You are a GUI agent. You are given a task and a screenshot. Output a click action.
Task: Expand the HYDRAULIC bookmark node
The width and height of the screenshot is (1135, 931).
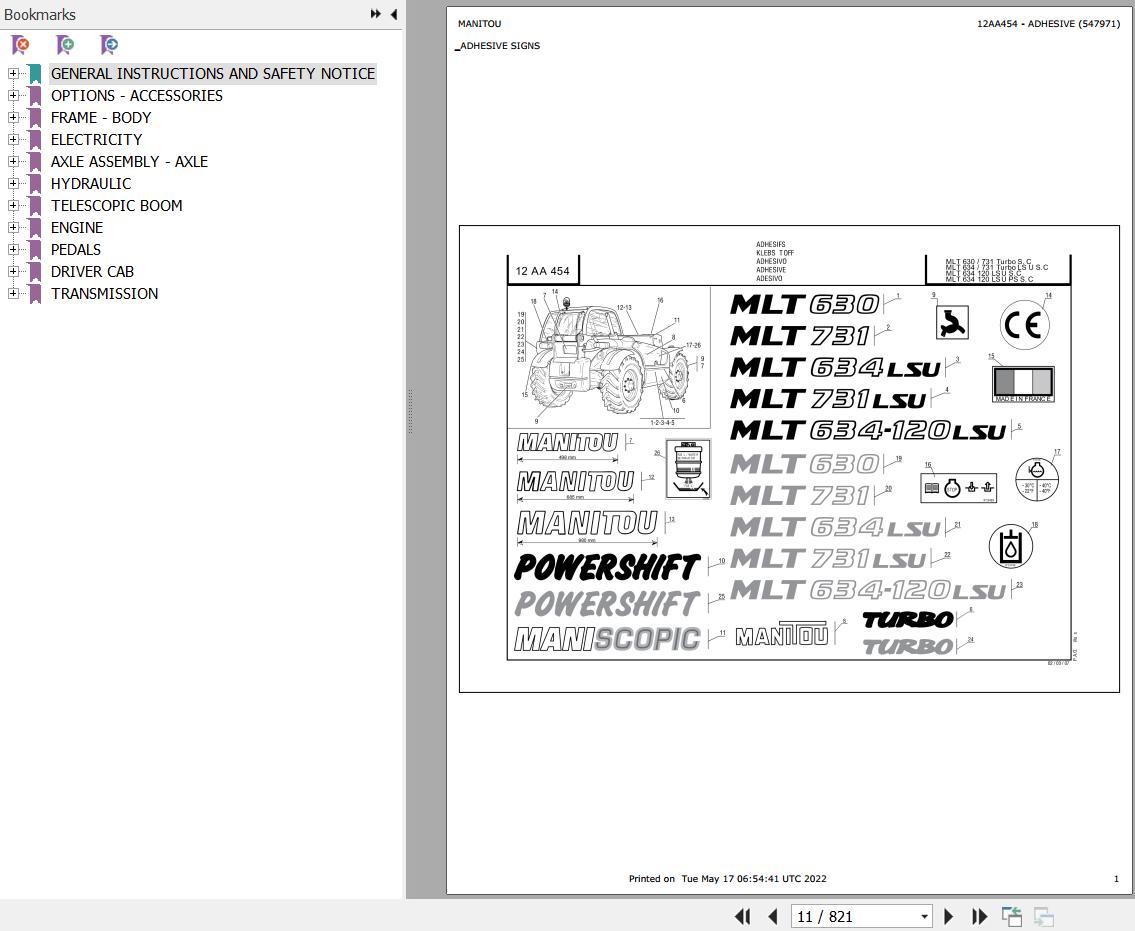(x=11, y=184)
